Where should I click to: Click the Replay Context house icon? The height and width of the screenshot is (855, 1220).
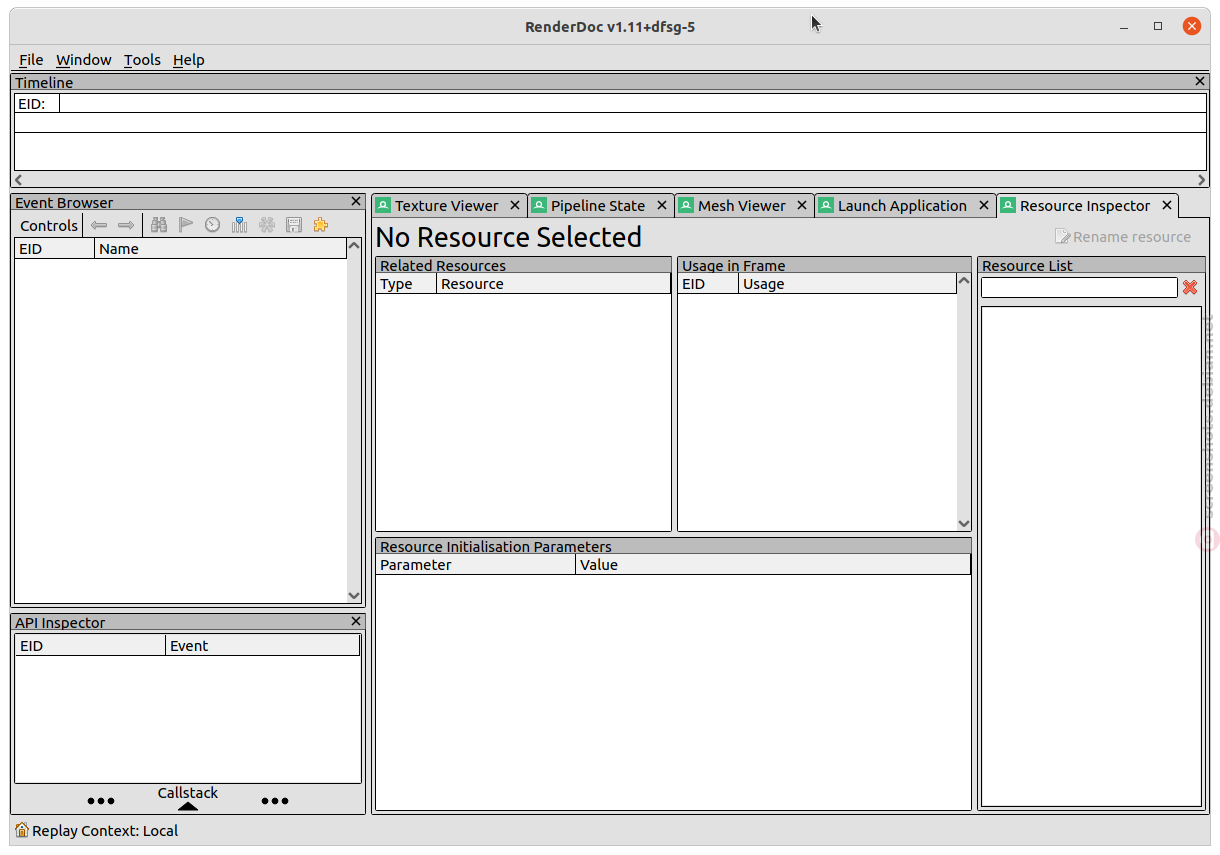pos(22,830)
